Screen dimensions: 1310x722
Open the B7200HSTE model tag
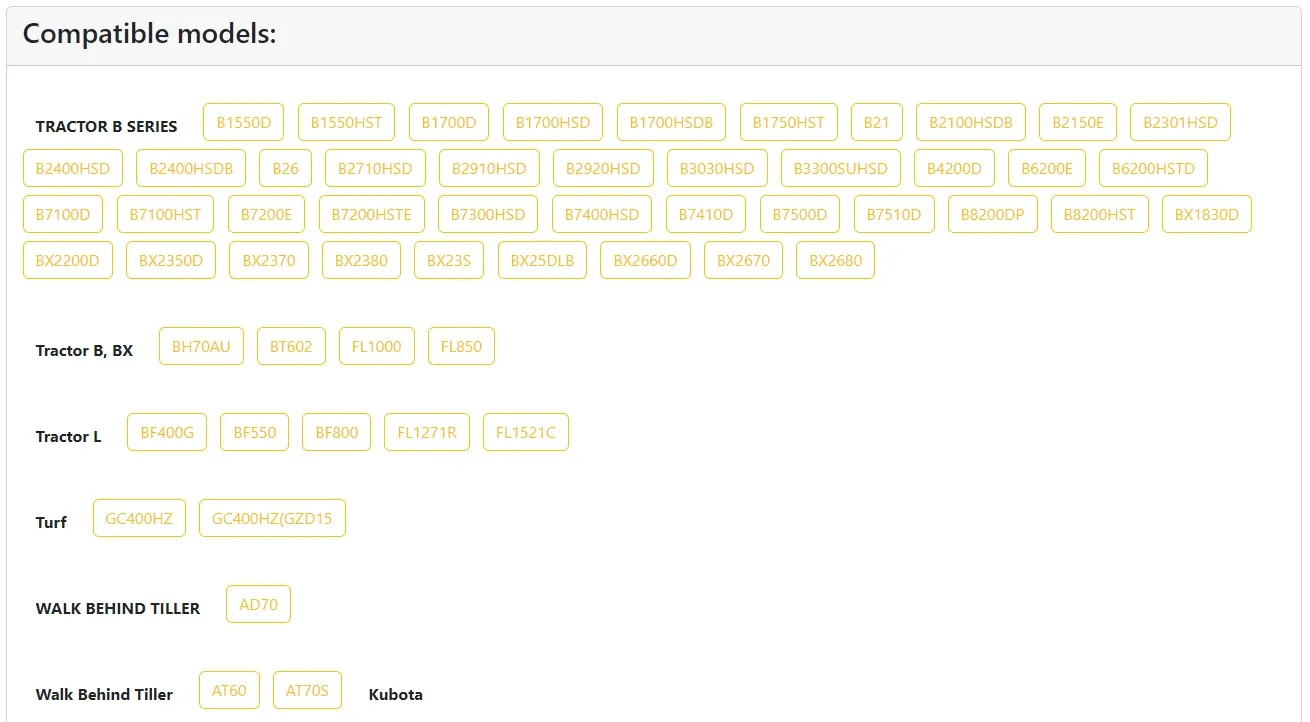point(372,214)
